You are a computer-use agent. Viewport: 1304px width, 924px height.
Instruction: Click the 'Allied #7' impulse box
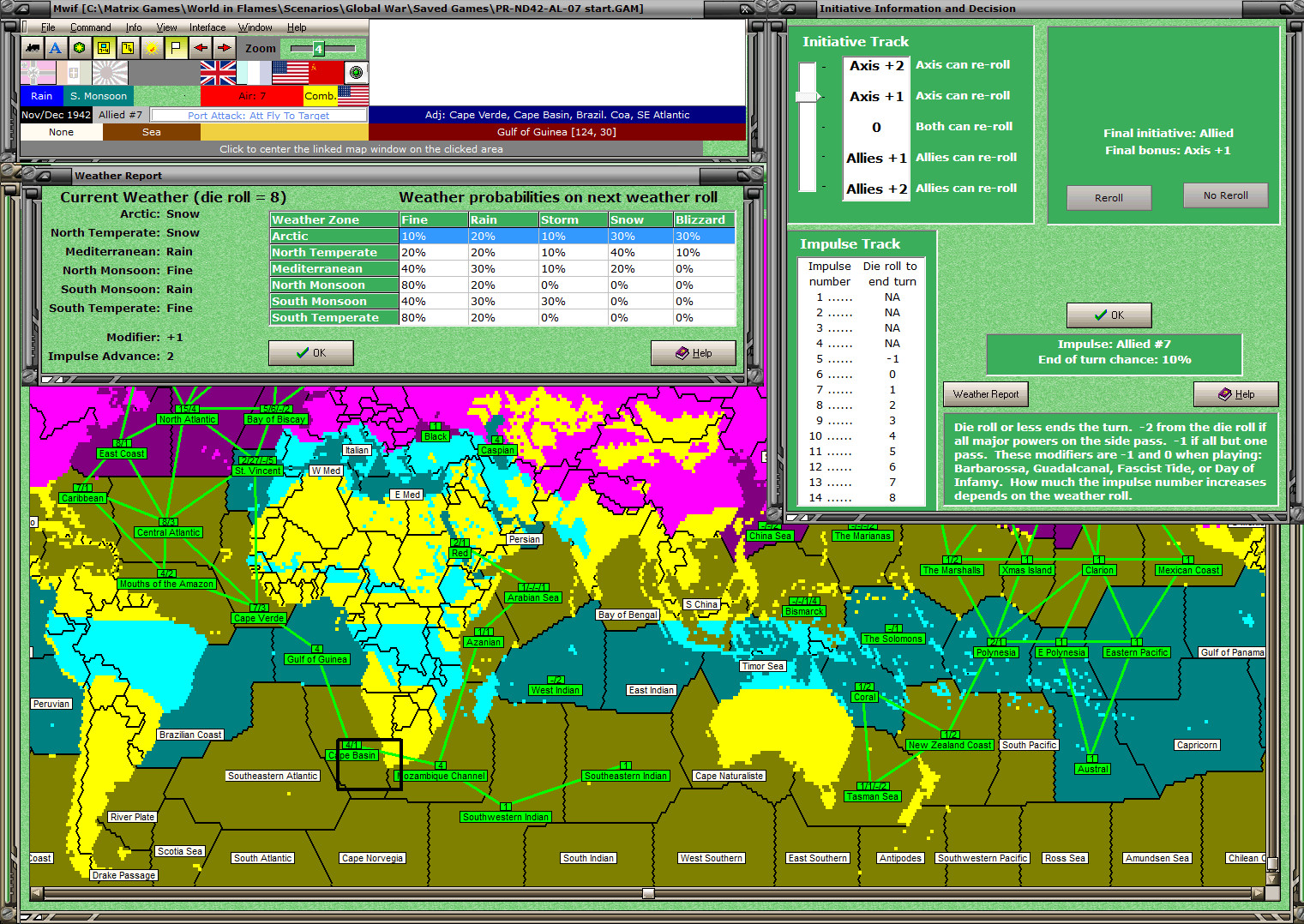coord(121,115)
